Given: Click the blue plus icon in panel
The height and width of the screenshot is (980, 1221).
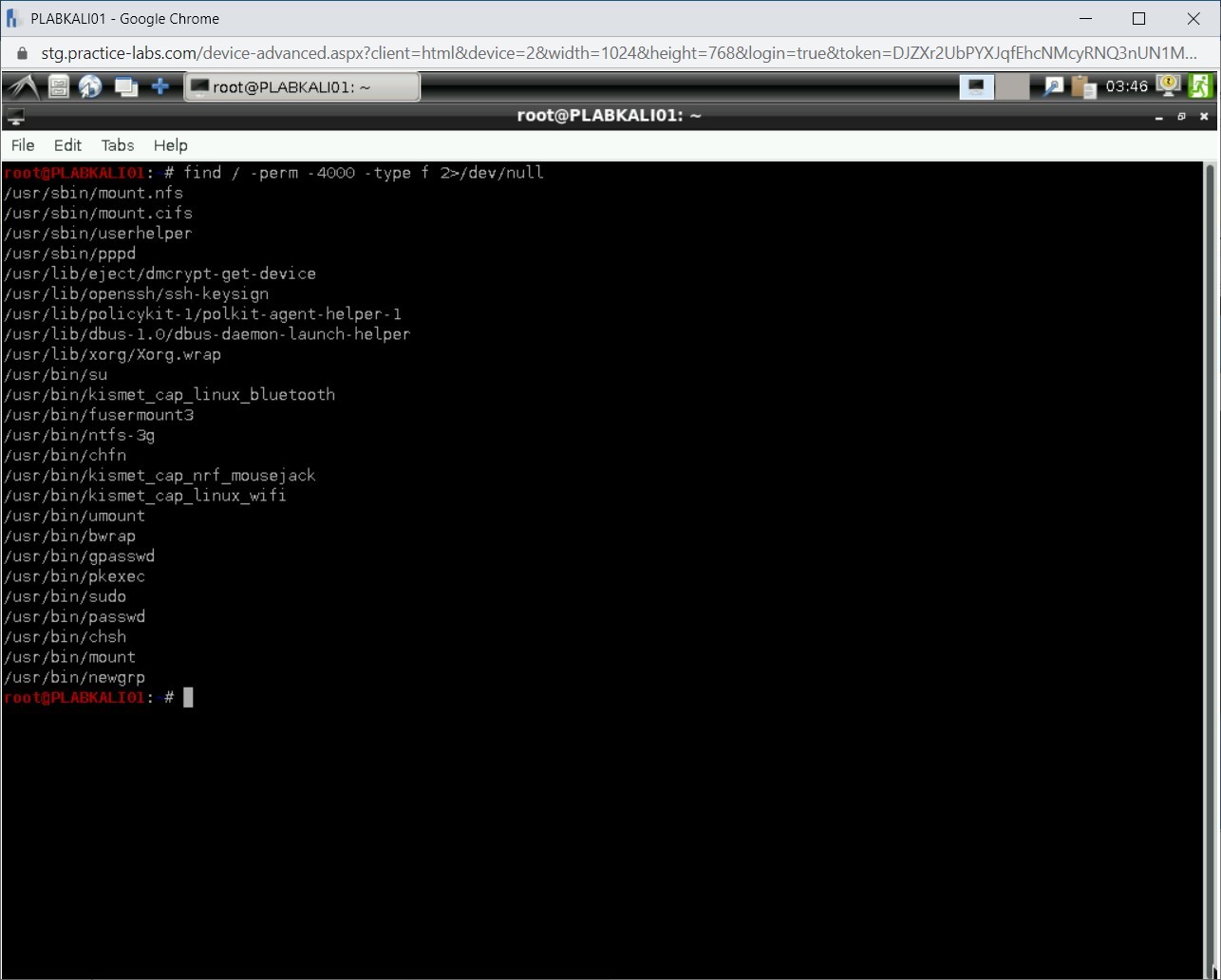Looking at the screenshot, I should 160,87.
